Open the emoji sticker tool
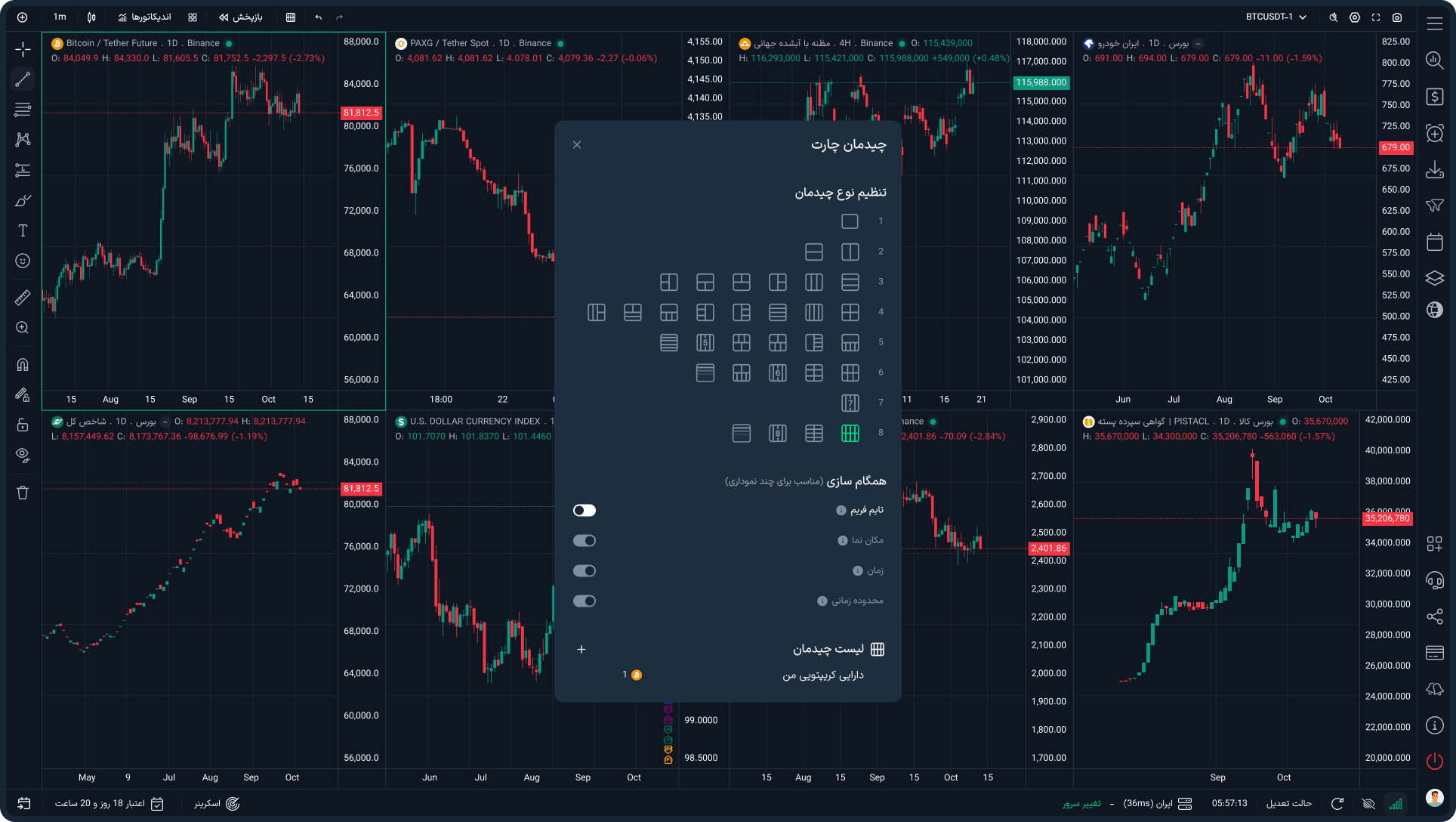1456x822 pixels. pos(23,261)
